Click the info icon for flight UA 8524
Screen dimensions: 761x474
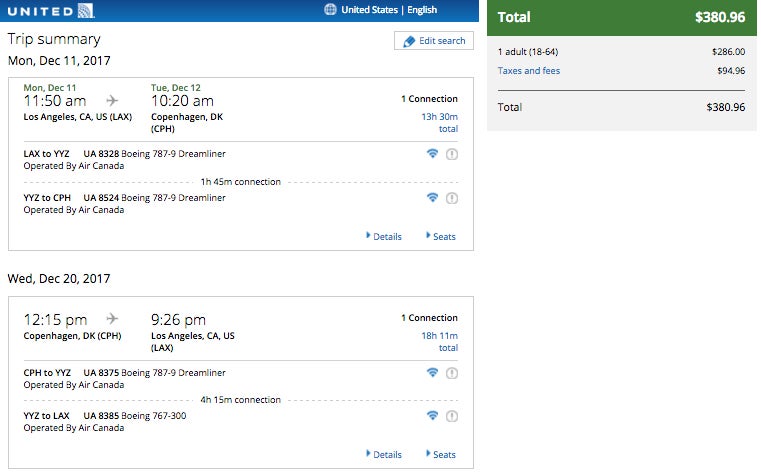click(x=452, y=198)
